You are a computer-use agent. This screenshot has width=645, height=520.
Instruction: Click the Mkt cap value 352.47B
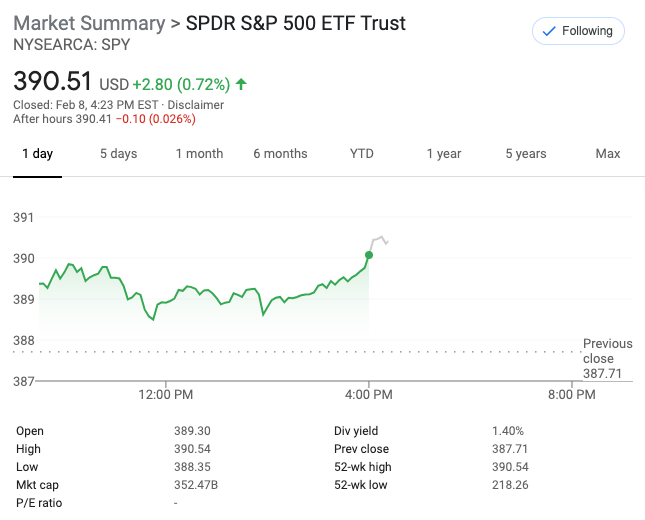pos(195,485)
